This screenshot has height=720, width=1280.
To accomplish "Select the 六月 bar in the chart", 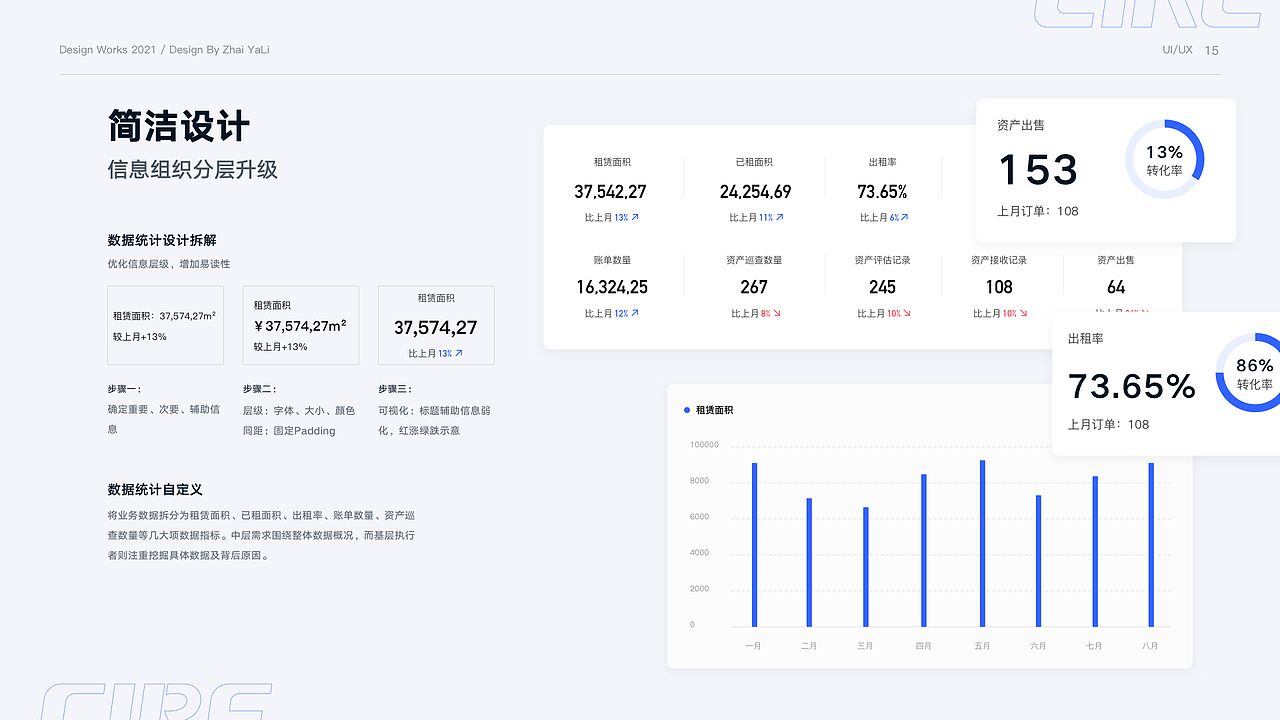I will tap(1039, 561).
